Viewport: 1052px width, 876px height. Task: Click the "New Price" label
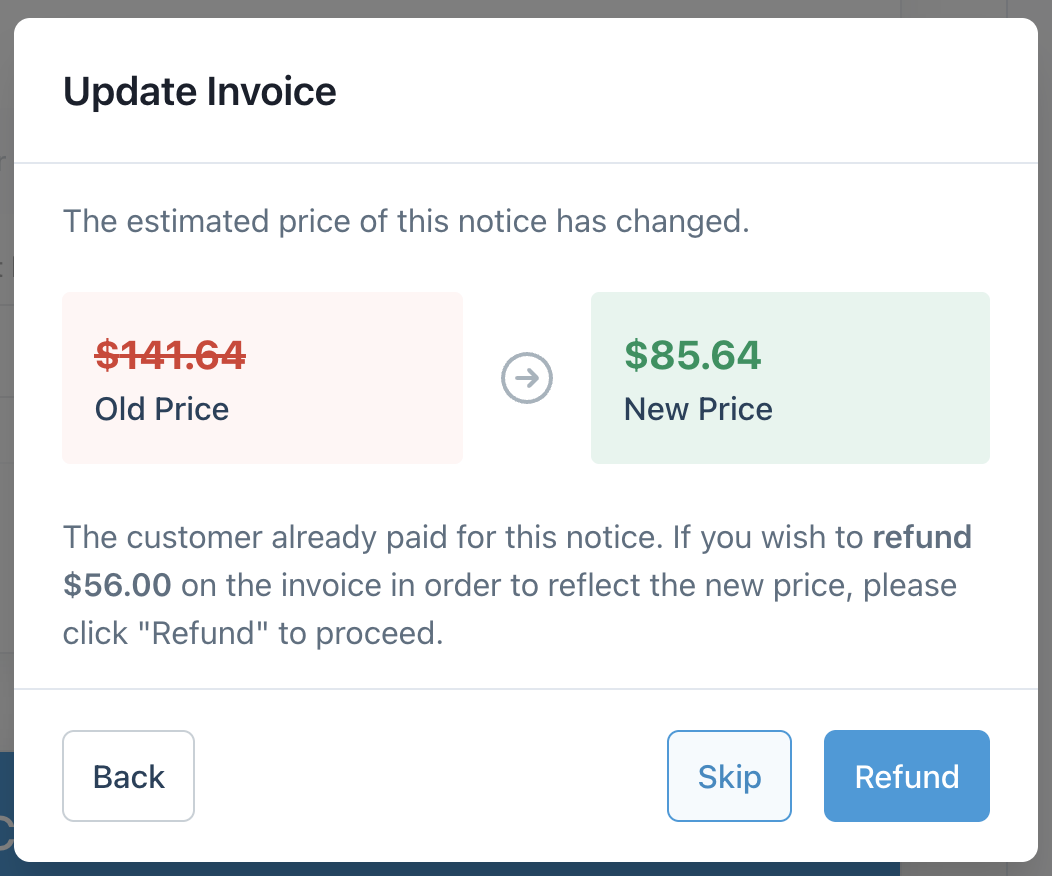click(x=698, y=409)
